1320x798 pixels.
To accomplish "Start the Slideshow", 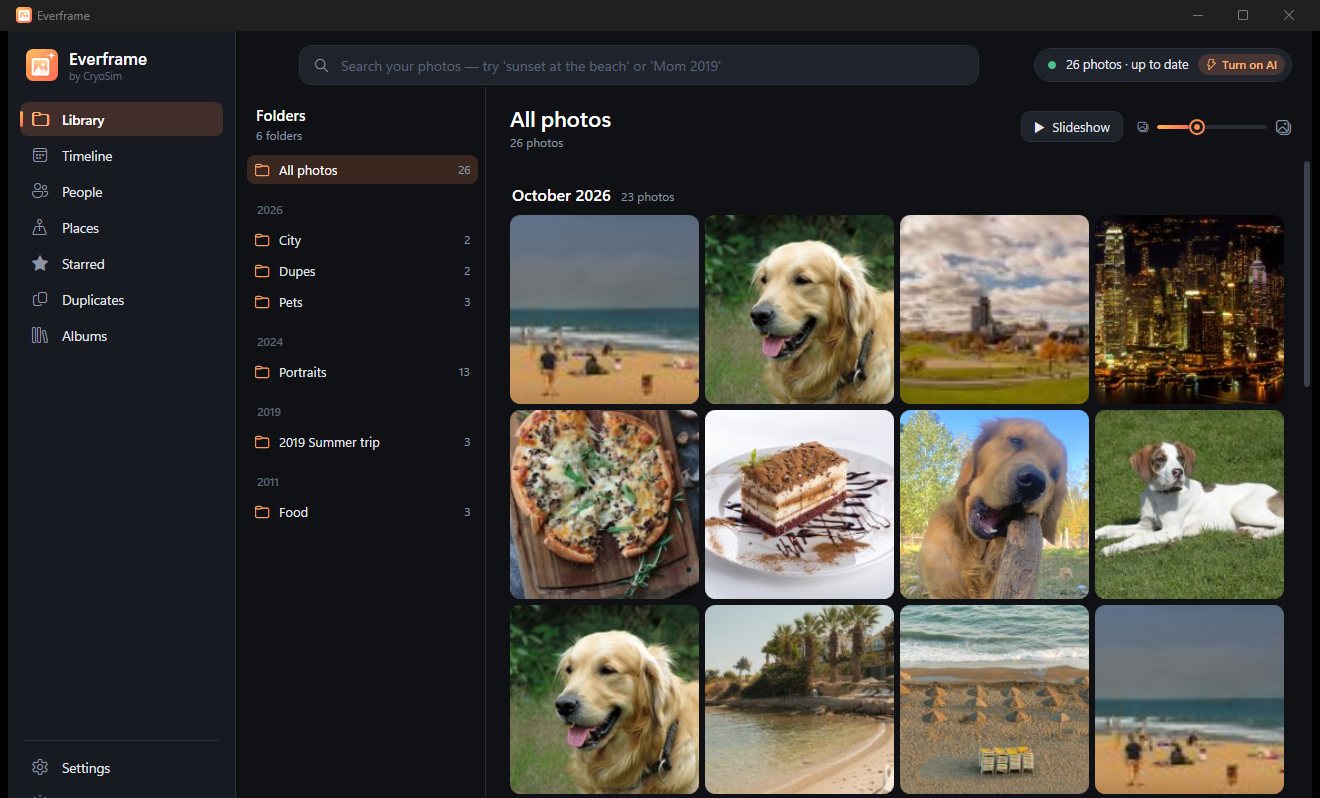I will 1072,127.
